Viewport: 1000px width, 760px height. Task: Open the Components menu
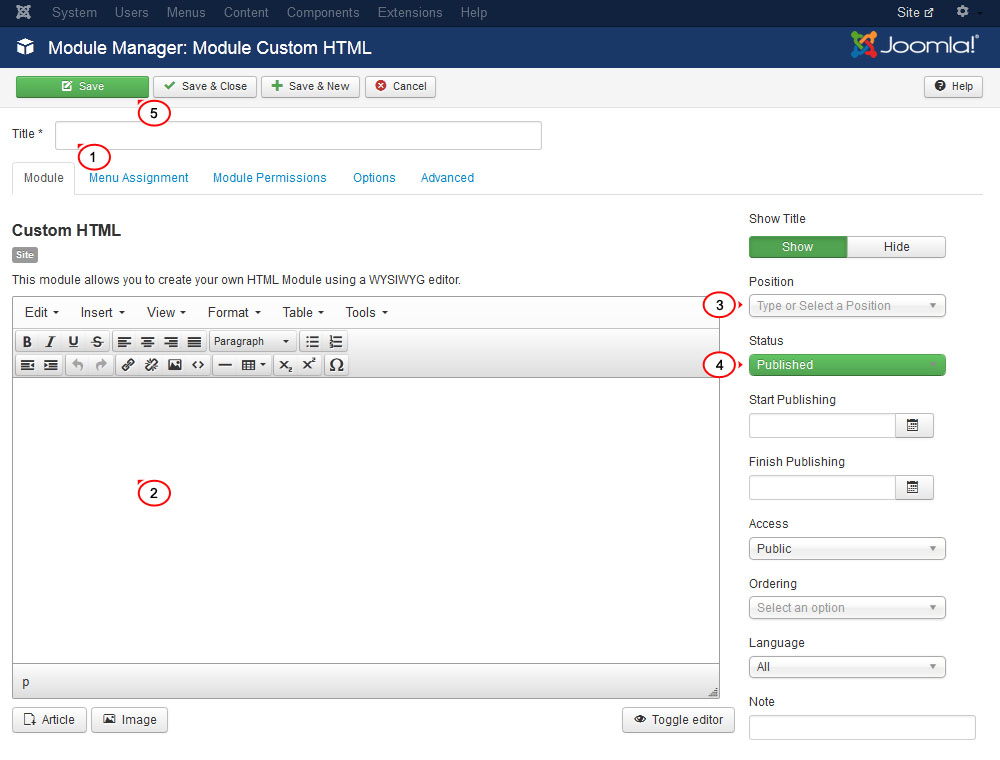click(x=323, y=12)
